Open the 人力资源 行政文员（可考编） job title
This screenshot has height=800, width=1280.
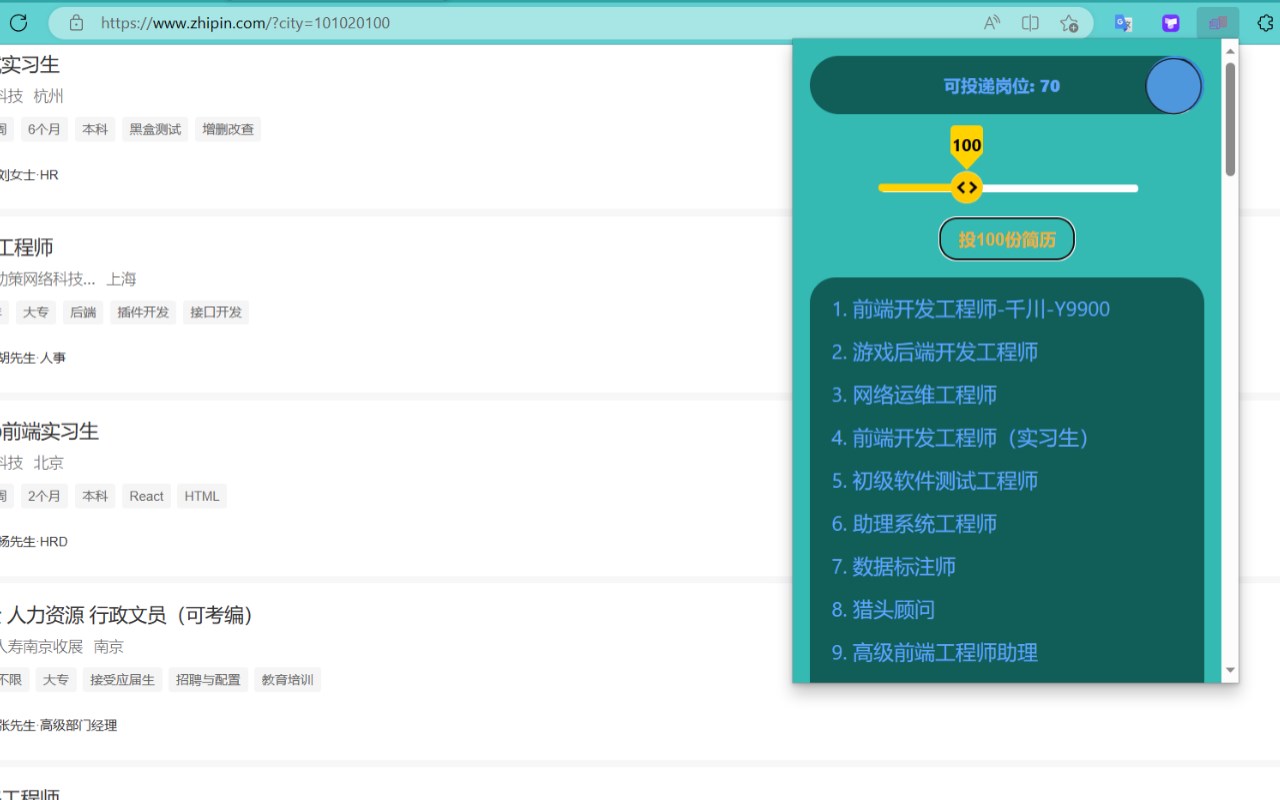coord(130,615)
